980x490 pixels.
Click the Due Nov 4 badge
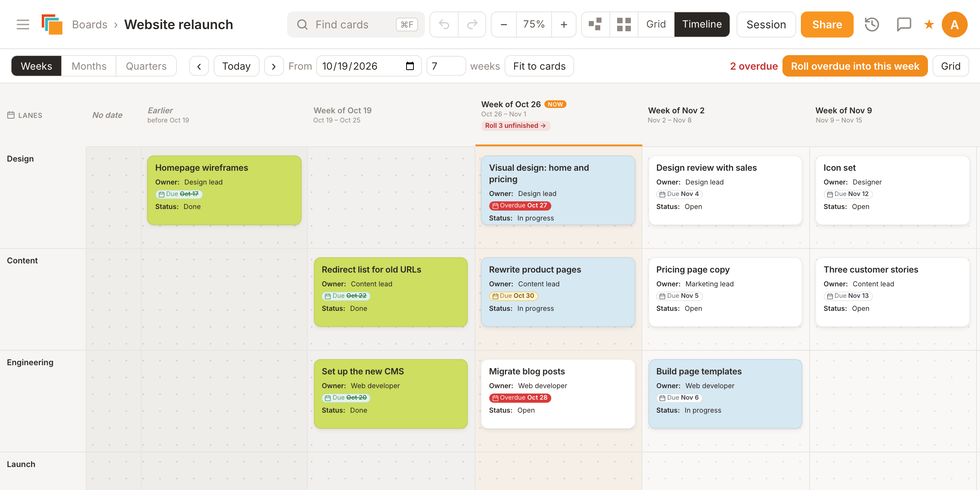pos(679,194)
